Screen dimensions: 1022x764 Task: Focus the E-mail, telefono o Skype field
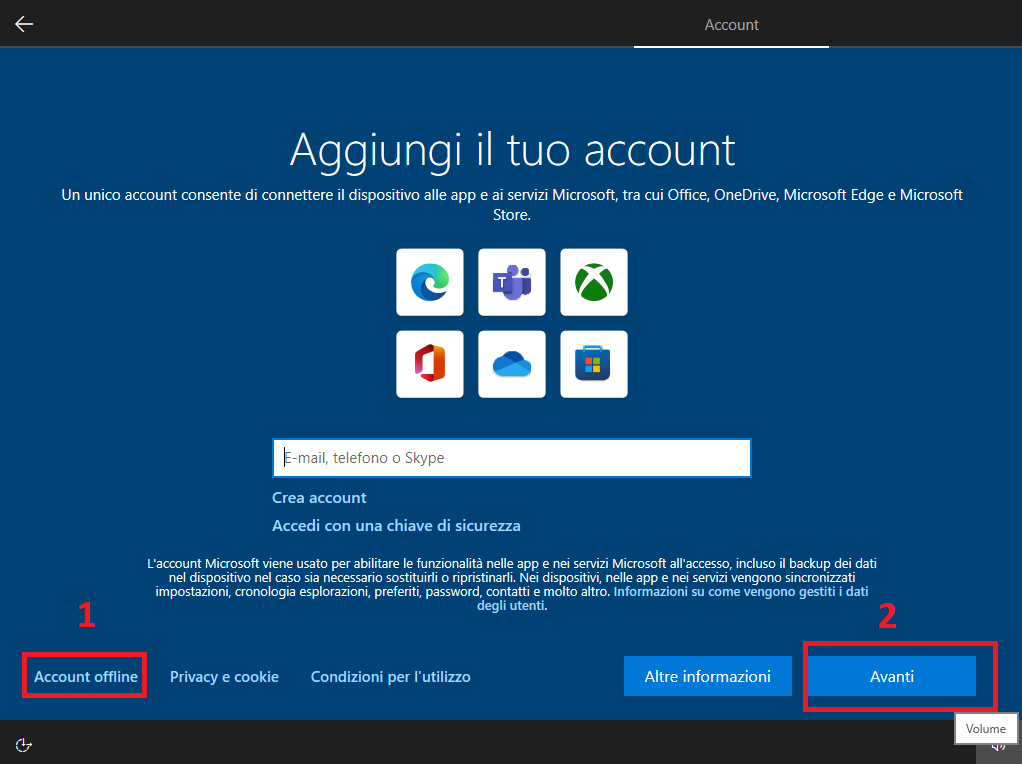pos(512,458)
